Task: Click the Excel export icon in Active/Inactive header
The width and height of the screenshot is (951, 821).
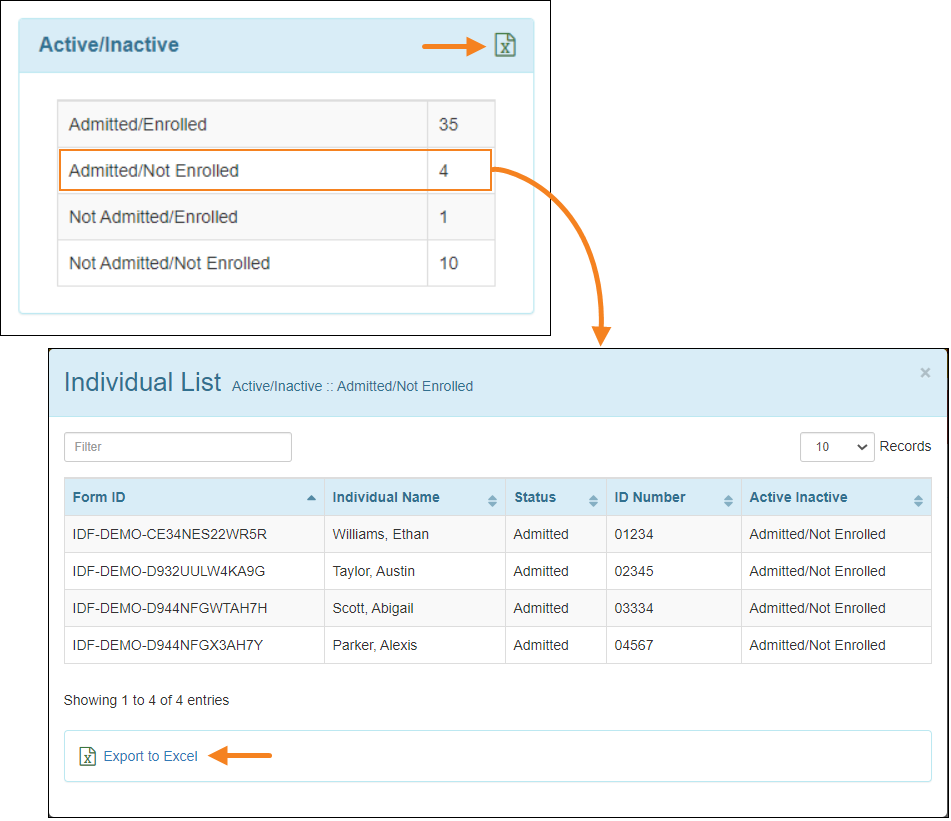Action: tap(505, 45)
